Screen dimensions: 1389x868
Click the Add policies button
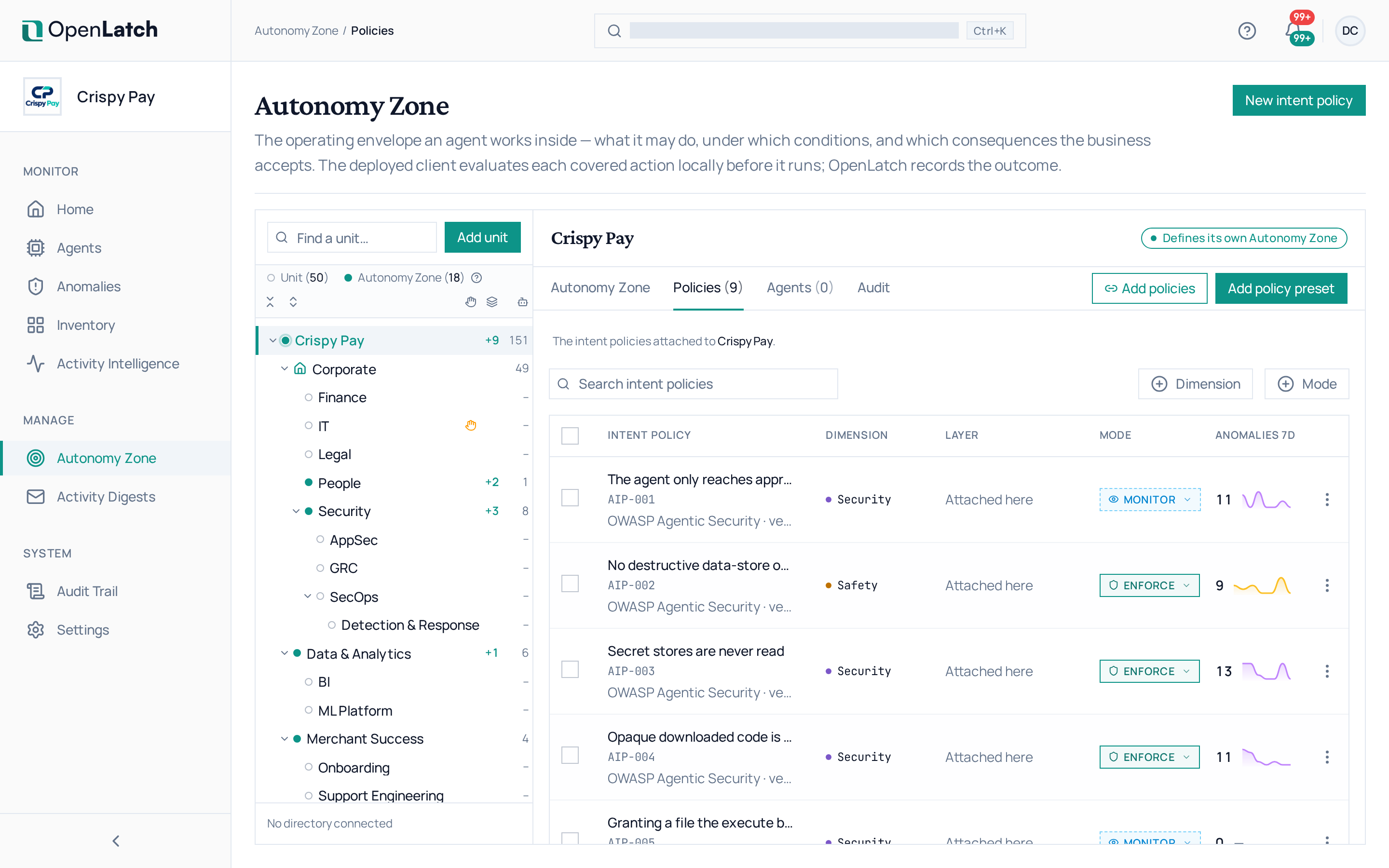point(1150,288)
